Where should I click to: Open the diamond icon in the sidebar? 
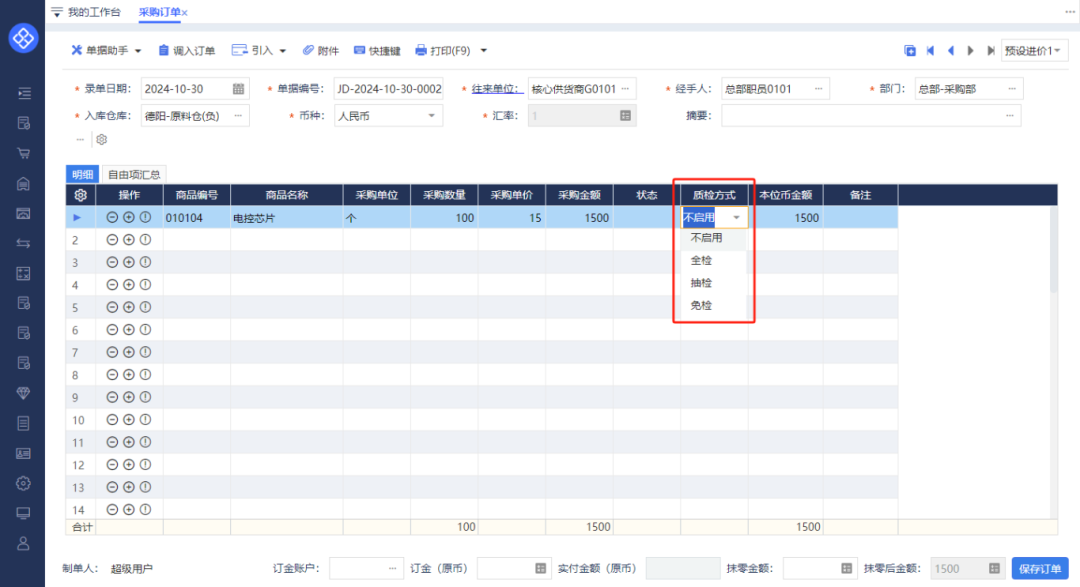[23, 393]
